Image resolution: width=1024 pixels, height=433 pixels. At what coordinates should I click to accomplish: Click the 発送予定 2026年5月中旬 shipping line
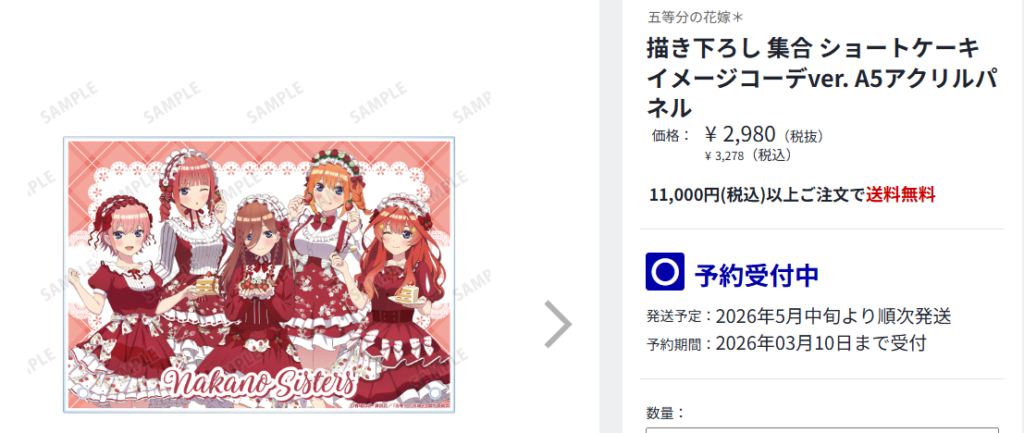click(799, 317)
